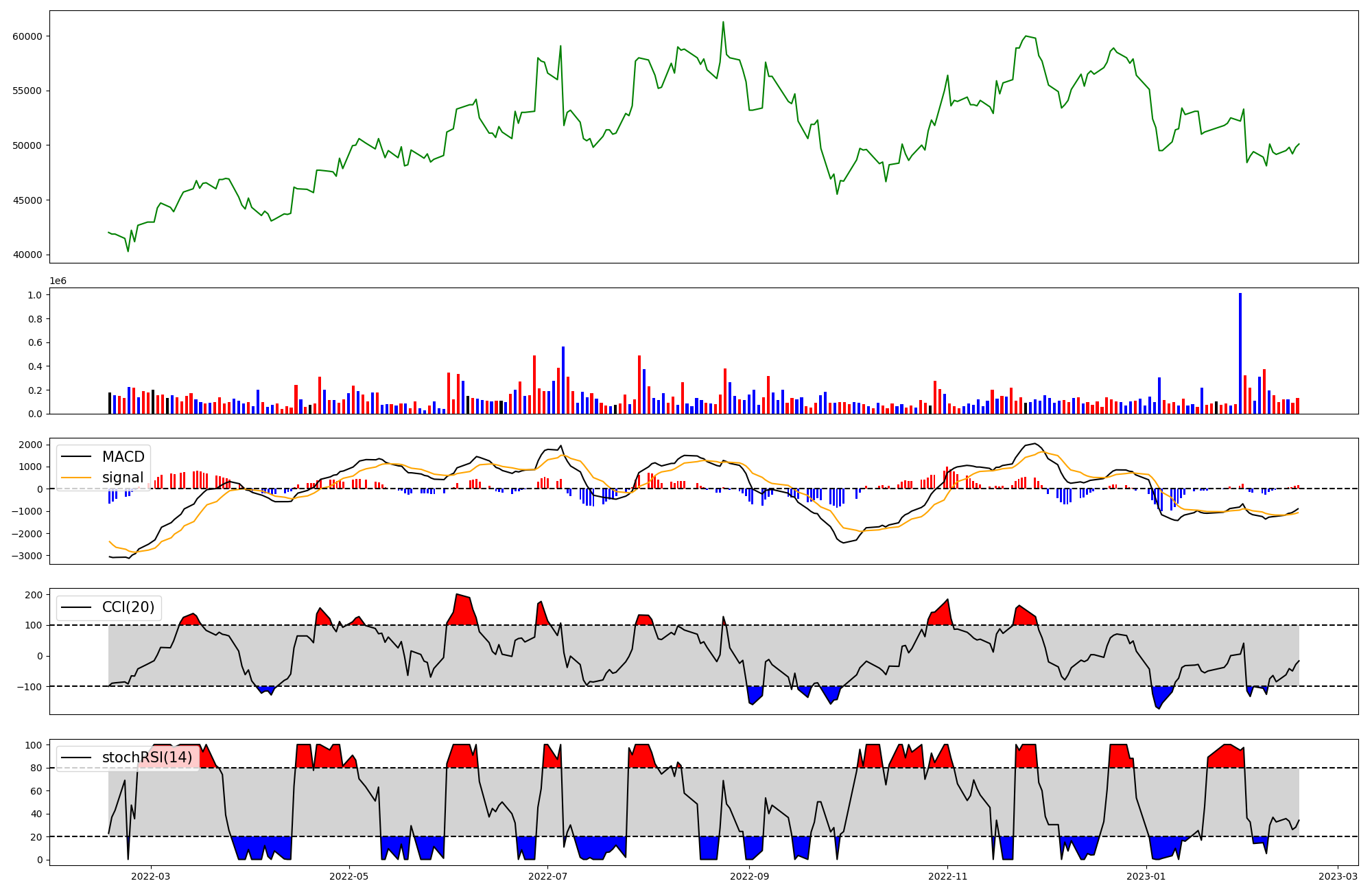
Task: Click the 1e6 volume scale label
Action: [x=58, y=281]
